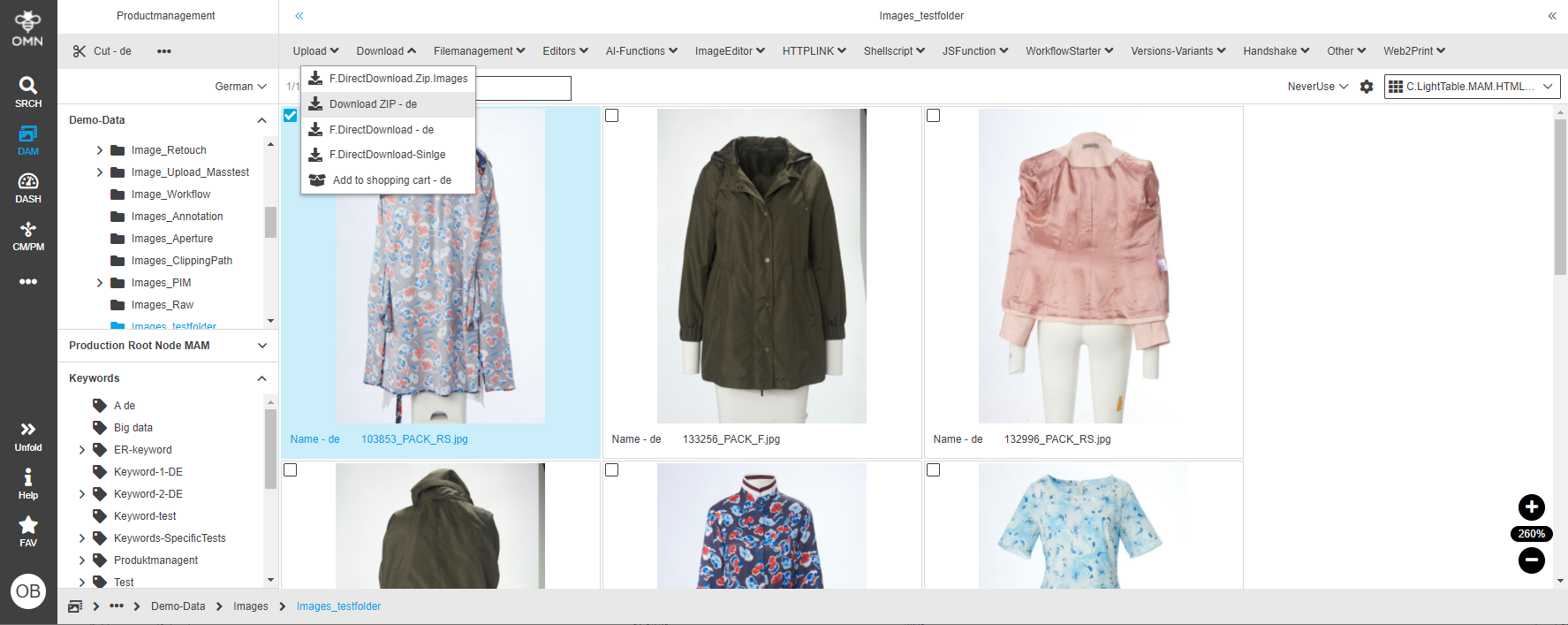Check the floral bomber jacket checkbox
1568x625 pixels.
pos(611,470)
